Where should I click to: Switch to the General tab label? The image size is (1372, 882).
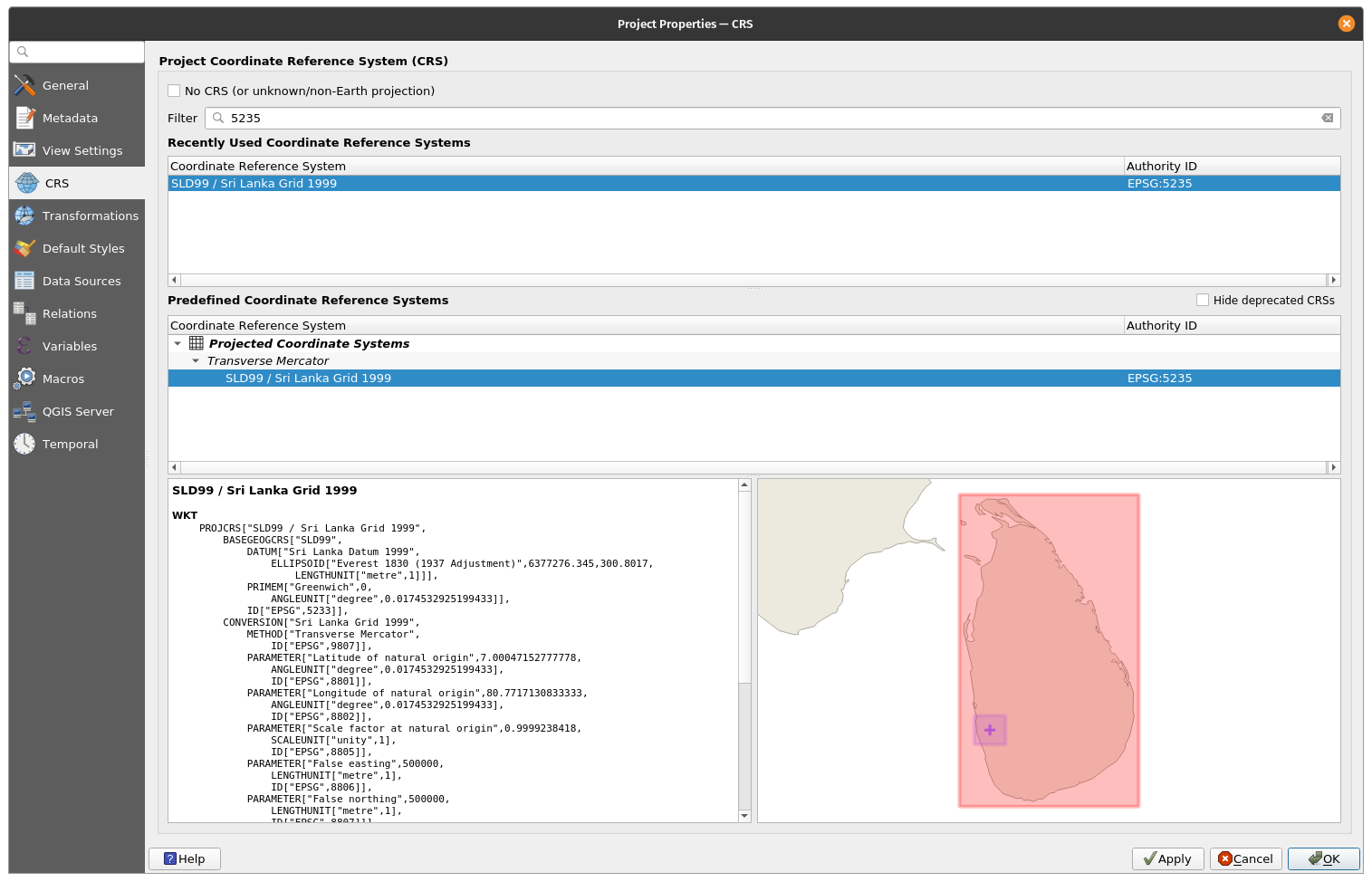(x=65, y=85)
